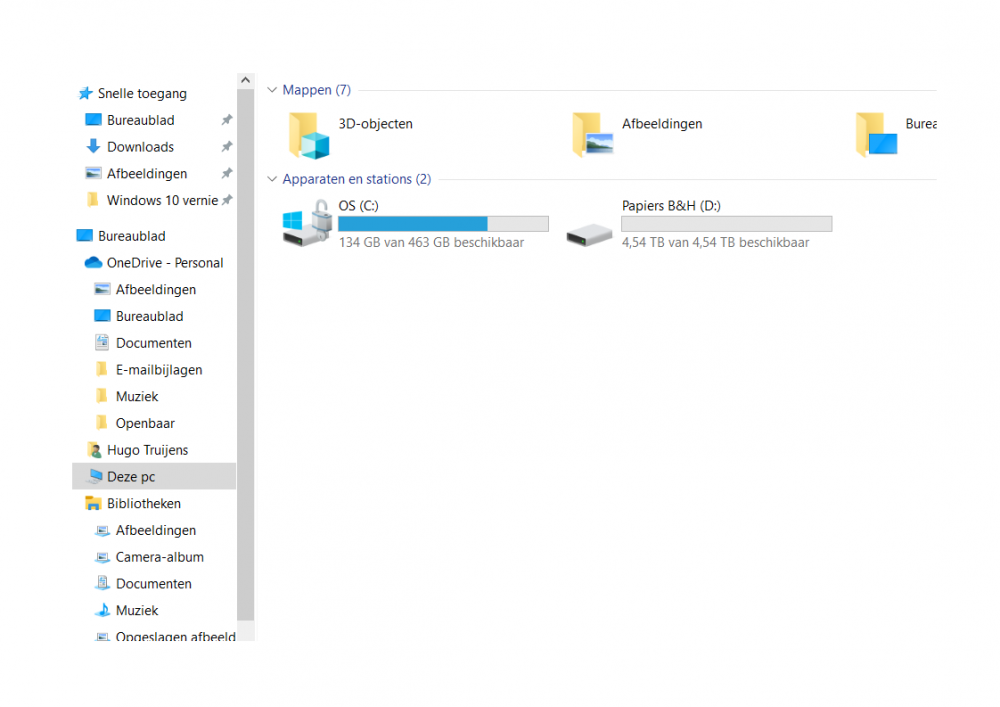The image size is (1000, 707).
Task: Open Muziek under OneDrive
Action: click(133, 396)
